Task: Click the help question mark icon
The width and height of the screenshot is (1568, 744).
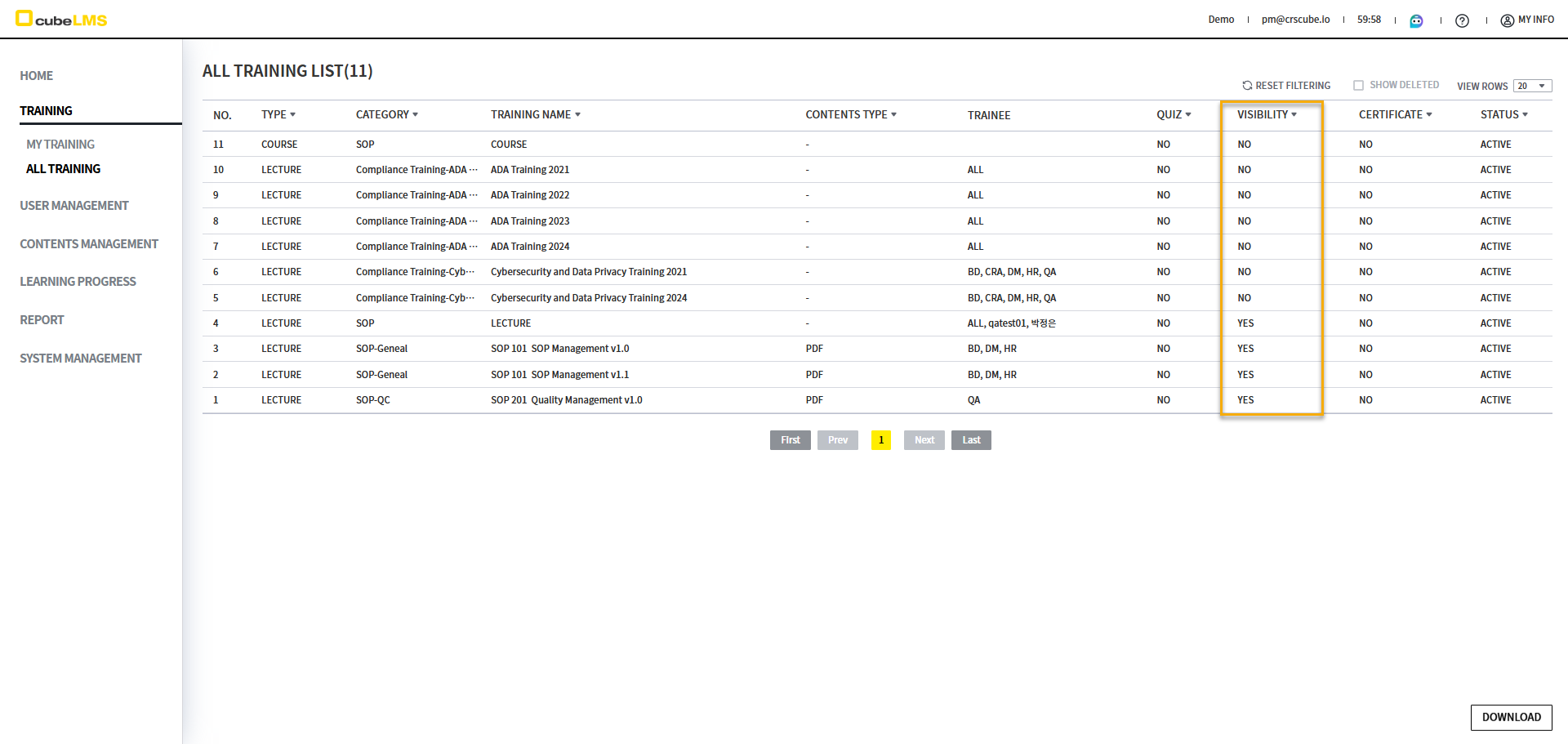Action: (x=1462, y=20)
